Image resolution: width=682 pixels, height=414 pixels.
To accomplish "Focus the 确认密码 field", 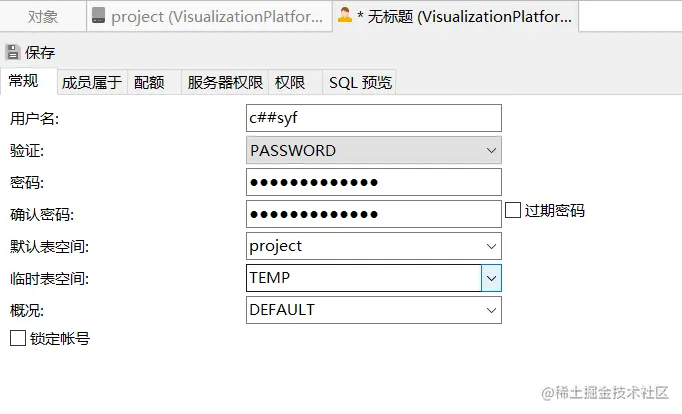I will tap(373, 214).
